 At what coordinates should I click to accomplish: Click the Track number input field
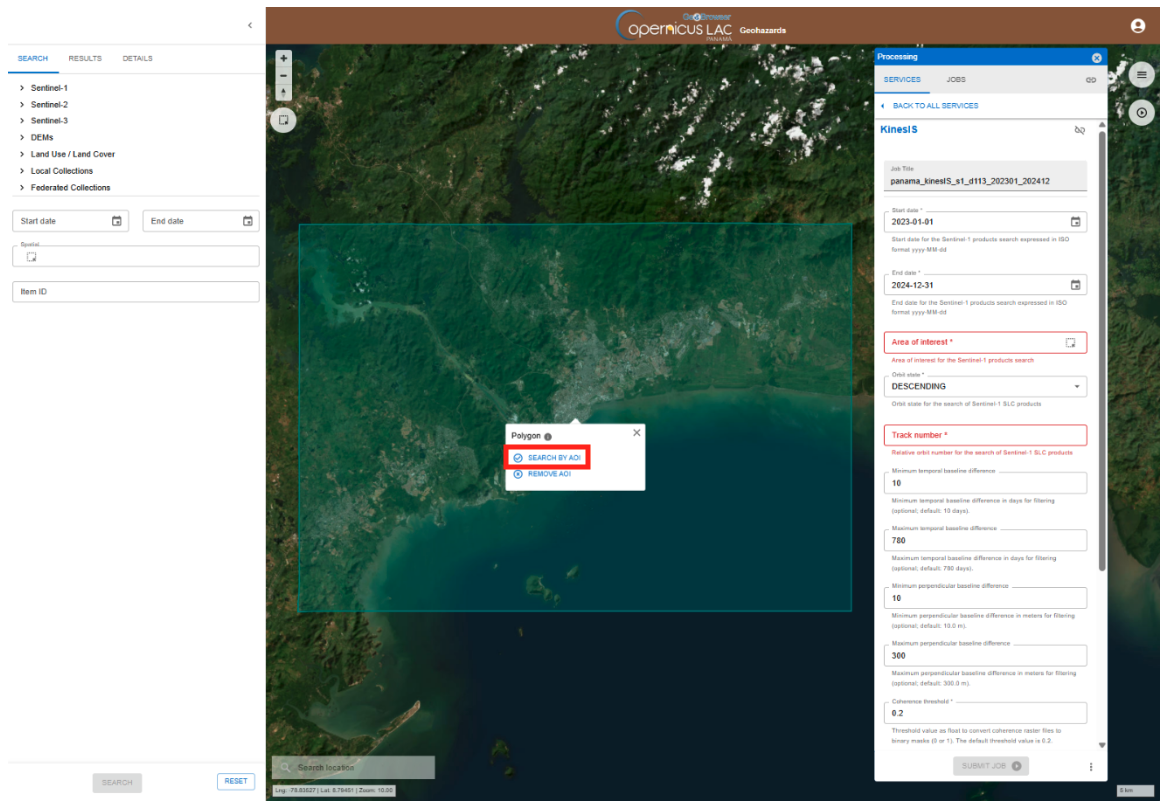(985, 435)
